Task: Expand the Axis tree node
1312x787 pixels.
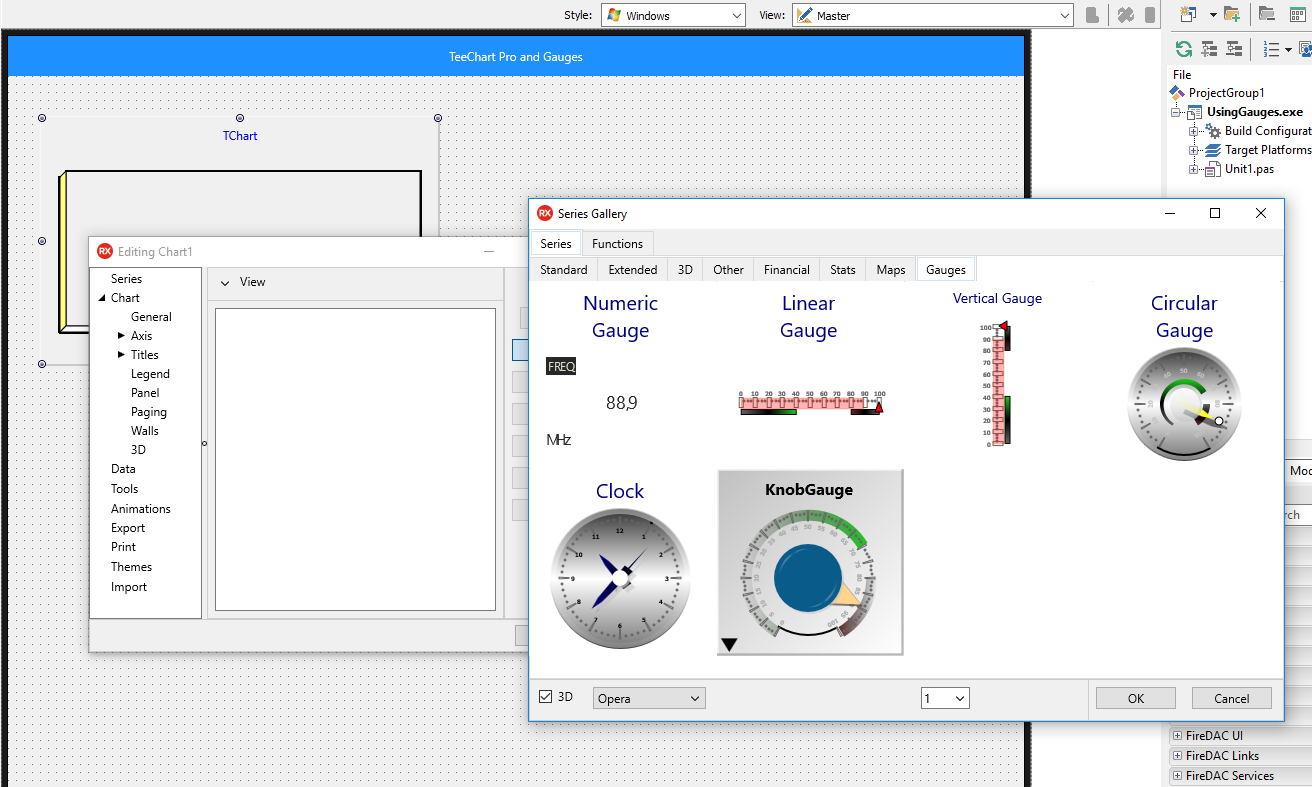Action: (x=122, y=336)
